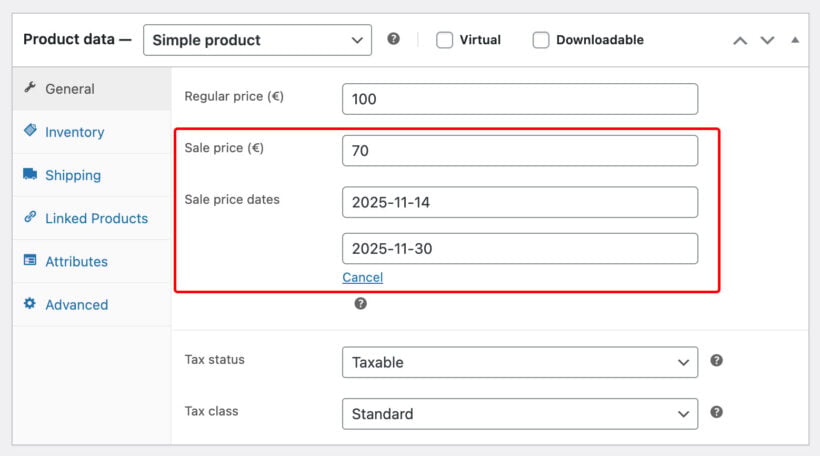Click help icon below the Cancel link
Viewport: 820px width, 456px height.
point(360,303)
